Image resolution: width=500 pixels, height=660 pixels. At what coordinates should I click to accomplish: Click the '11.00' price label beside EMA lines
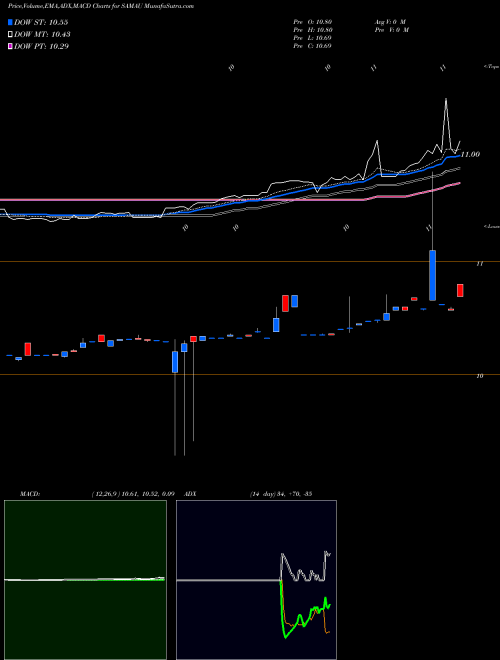(x=470, y=154)
